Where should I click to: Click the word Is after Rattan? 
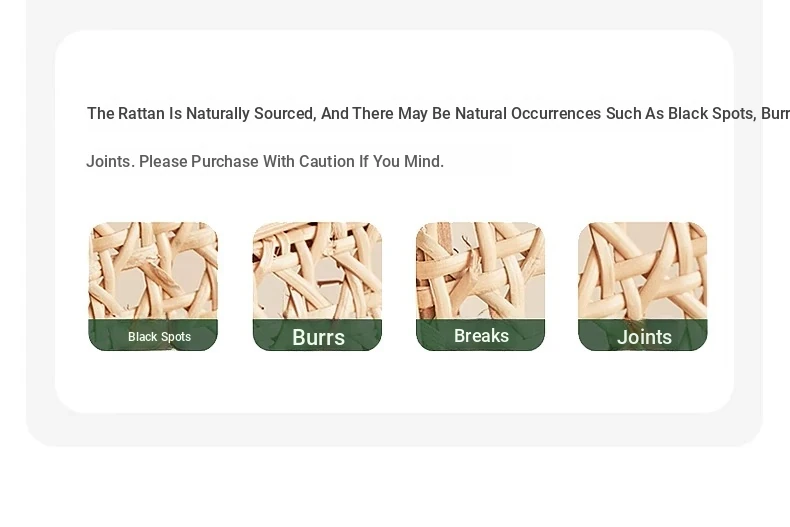point(175,113)
